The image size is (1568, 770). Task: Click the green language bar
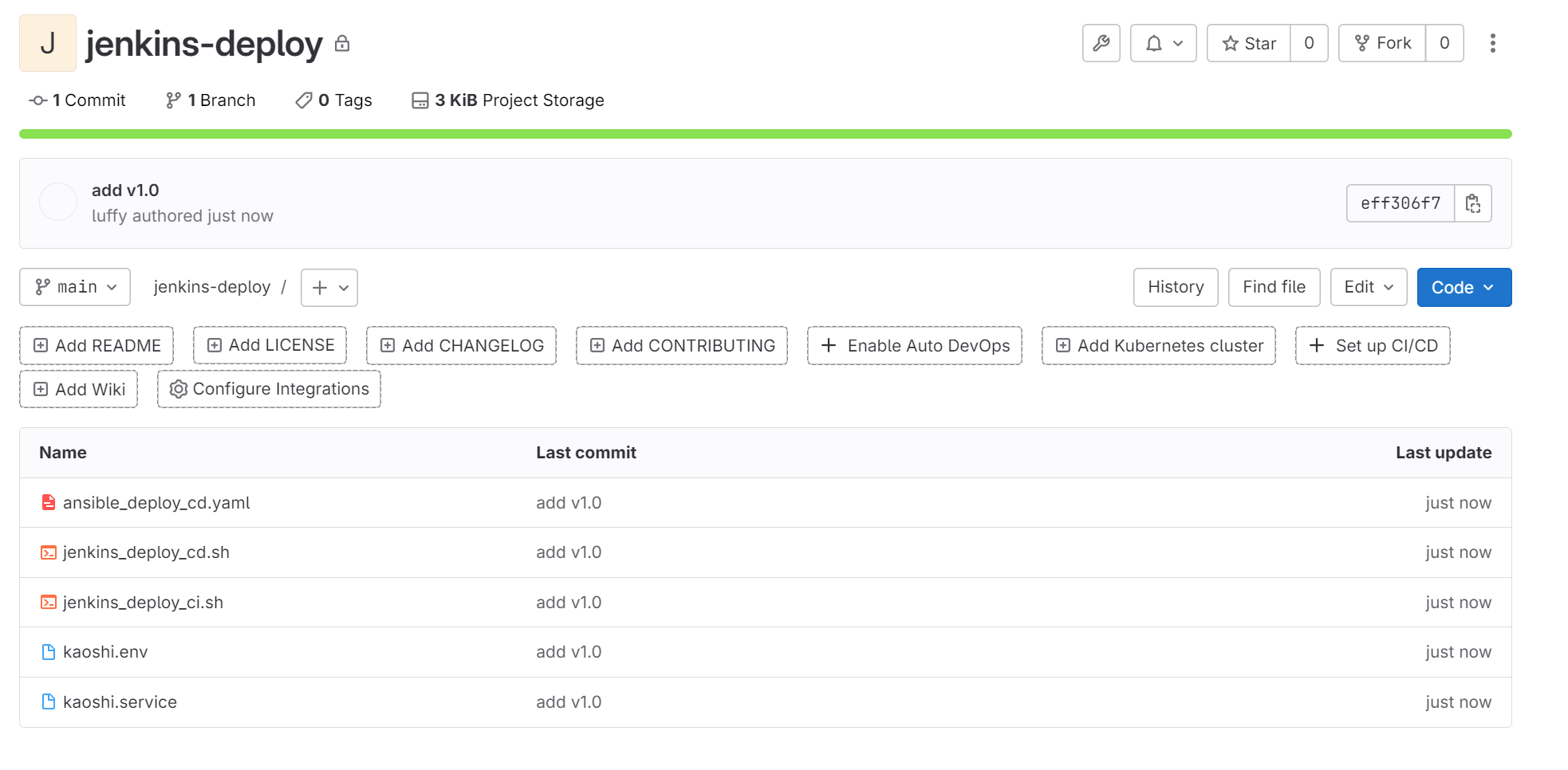point(766,134)
